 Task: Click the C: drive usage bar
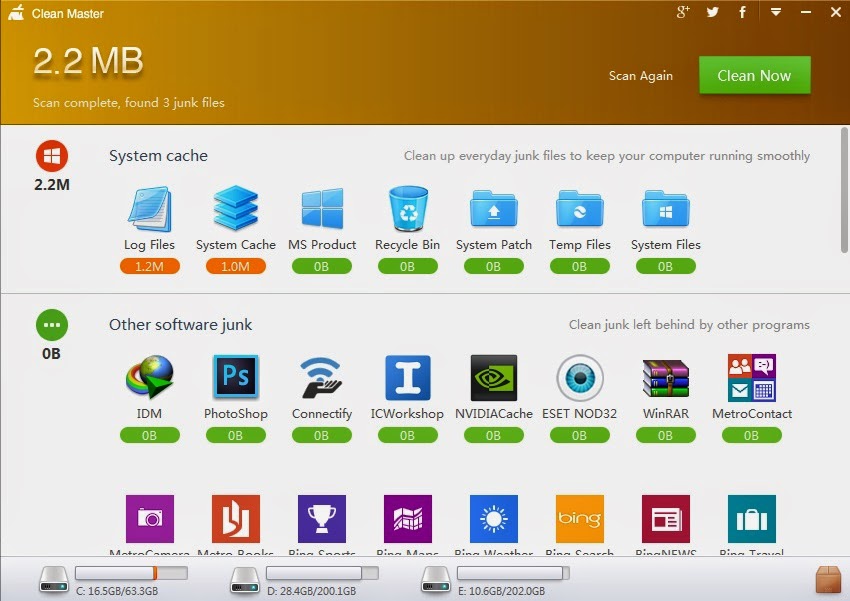[131, 573]
